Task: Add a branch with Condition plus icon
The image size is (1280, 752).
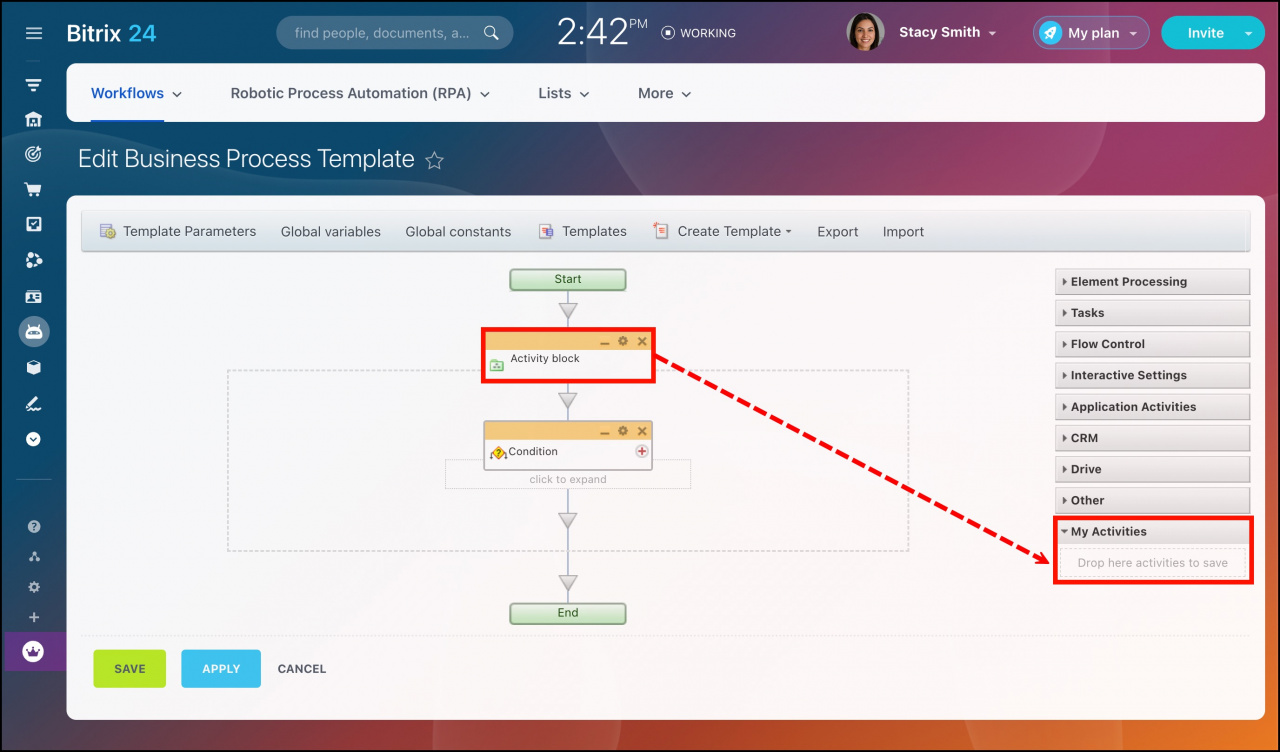Action: tap(642, 451)
